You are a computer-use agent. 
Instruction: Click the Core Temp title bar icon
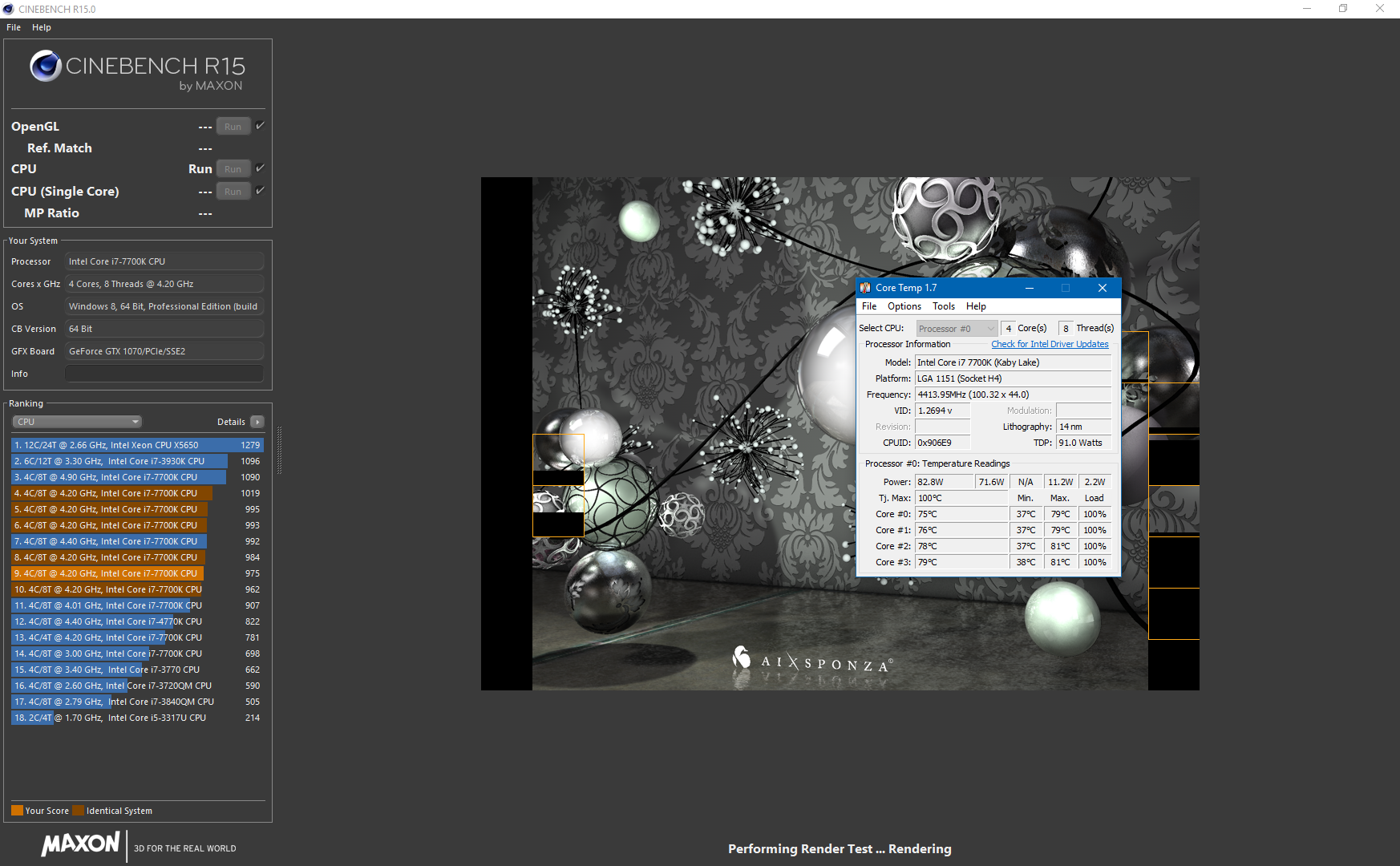865,288
